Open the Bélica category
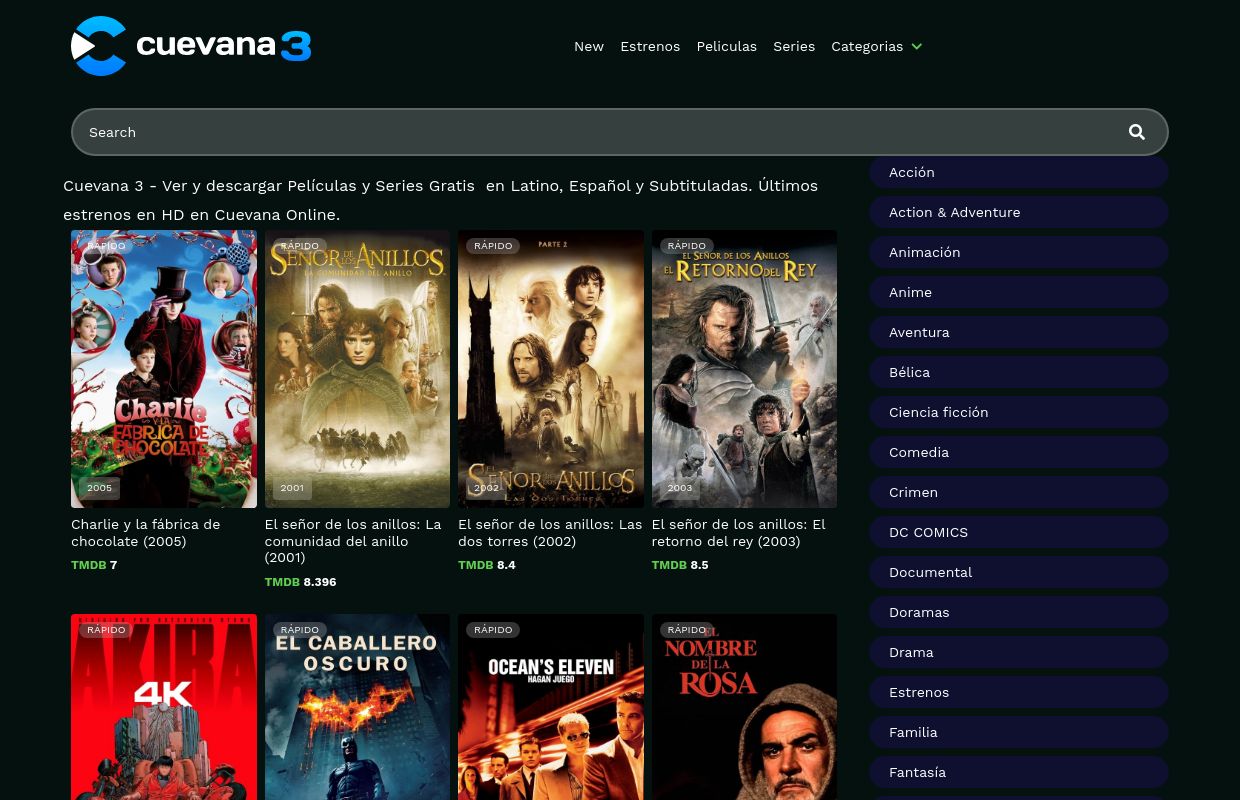 [1019, 372]
